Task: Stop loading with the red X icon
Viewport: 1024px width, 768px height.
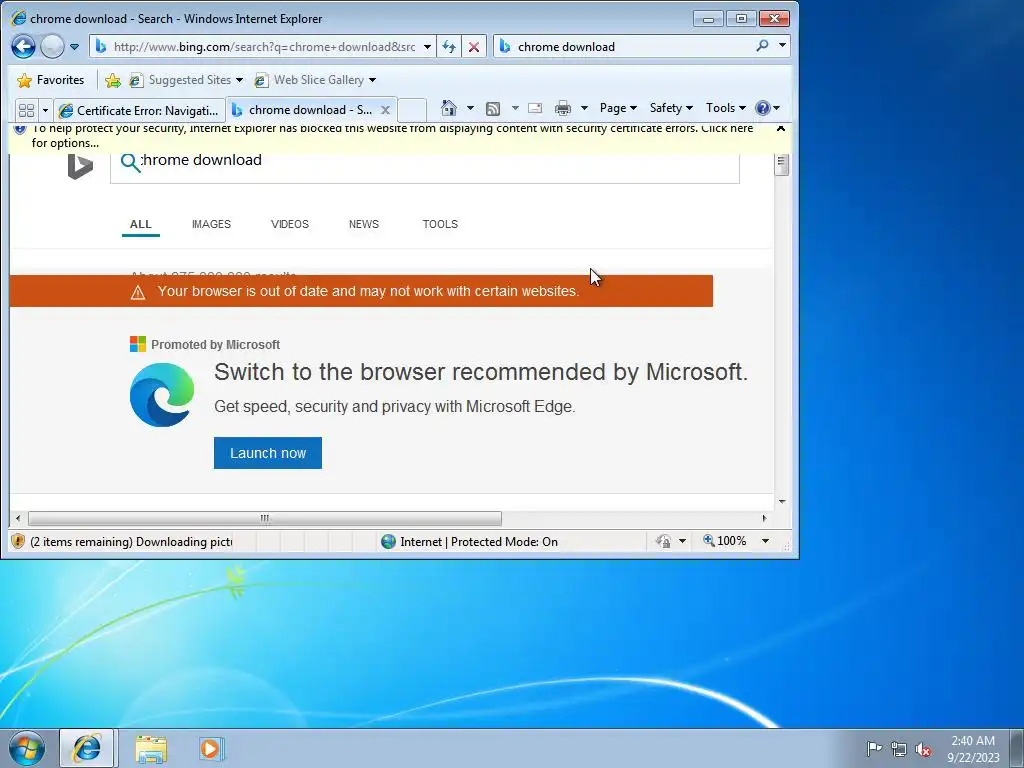Action: [474, 47]
